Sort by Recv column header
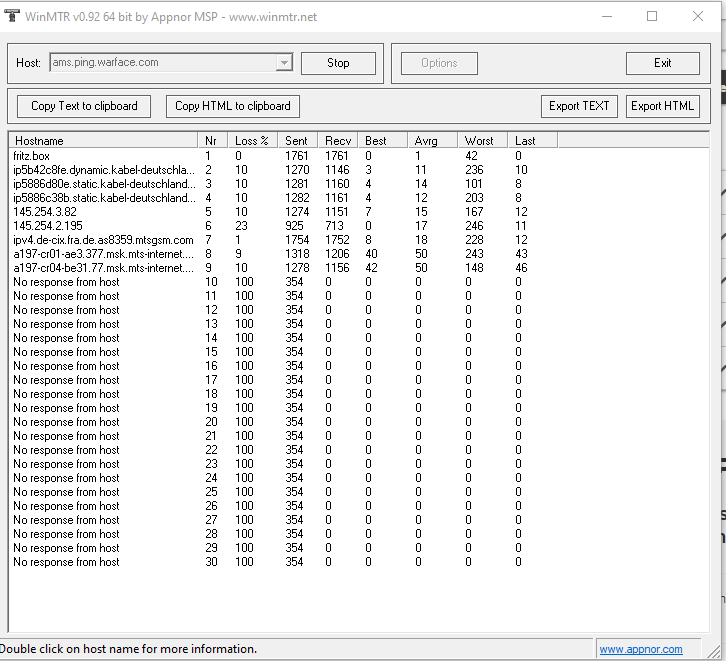 coord(338,141)
